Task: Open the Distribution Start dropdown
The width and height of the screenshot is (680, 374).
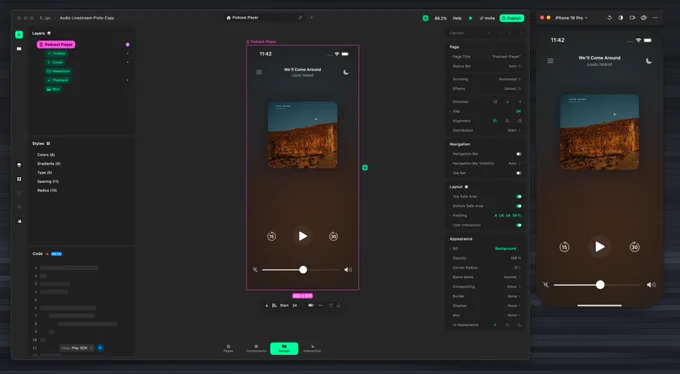Action: tap(514, 130)
